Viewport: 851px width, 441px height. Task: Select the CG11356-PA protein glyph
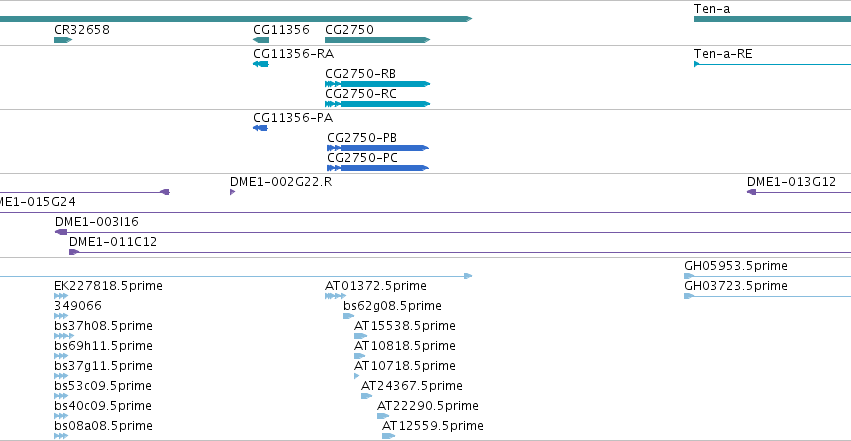[261, 128]
